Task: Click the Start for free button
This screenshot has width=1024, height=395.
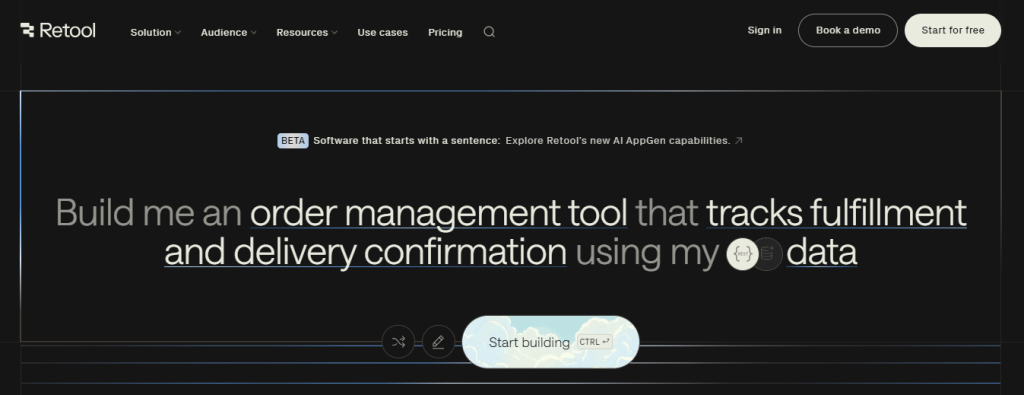Action: tap(953, 30)
